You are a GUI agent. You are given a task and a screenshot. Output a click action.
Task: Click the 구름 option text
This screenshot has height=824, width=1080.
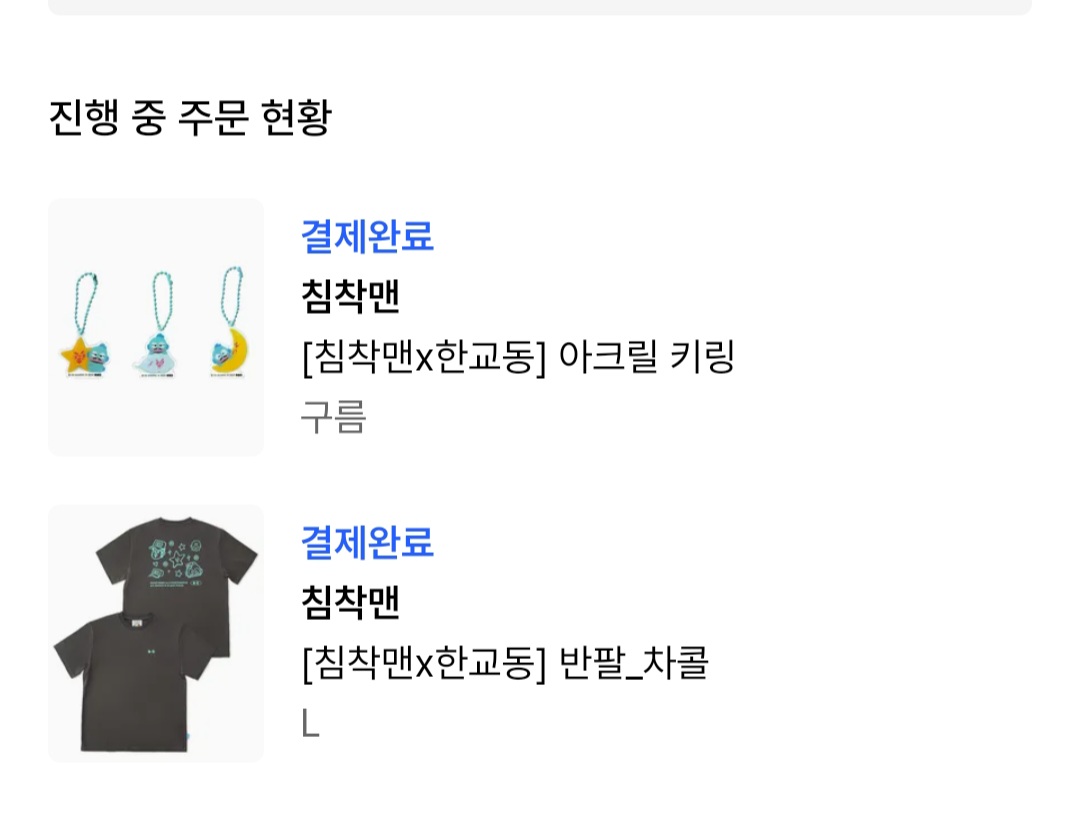point(333,417)
